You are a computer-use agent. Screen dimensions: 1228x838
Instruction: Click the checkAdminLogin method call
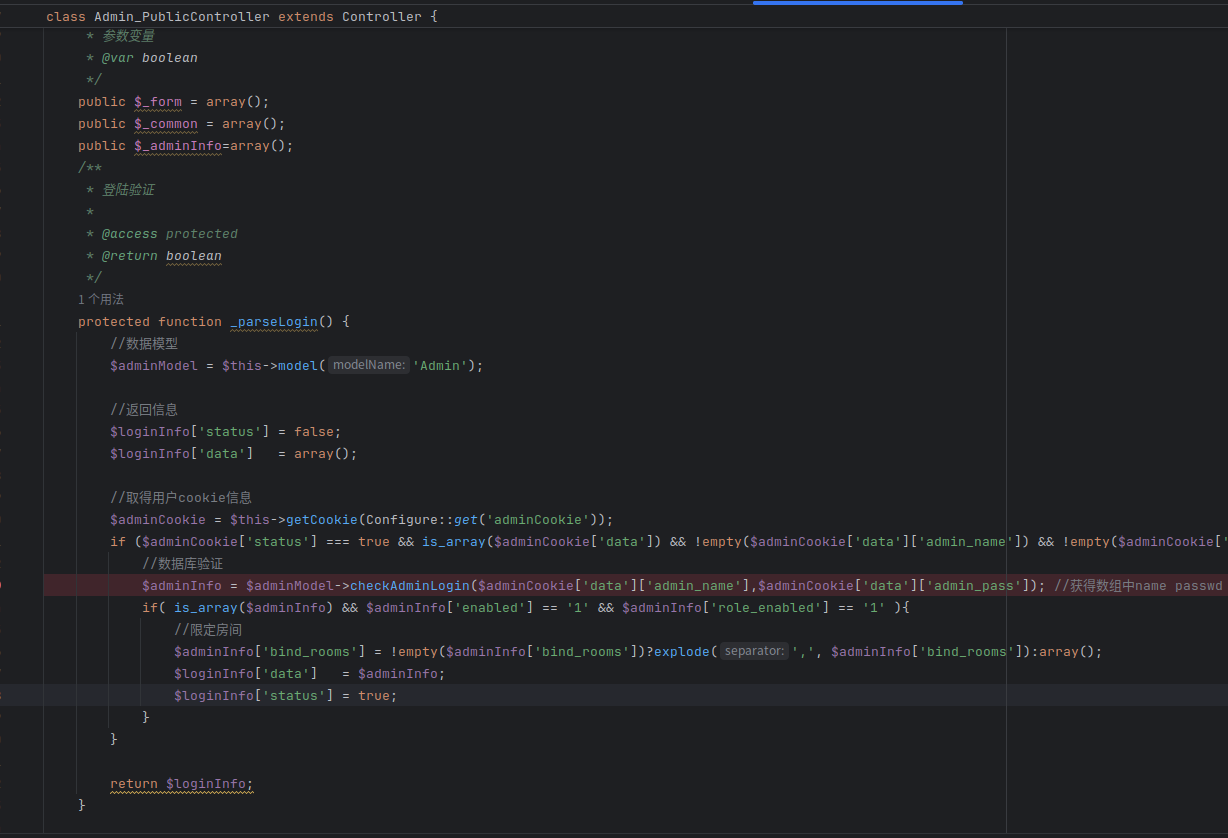click(410, 586)
